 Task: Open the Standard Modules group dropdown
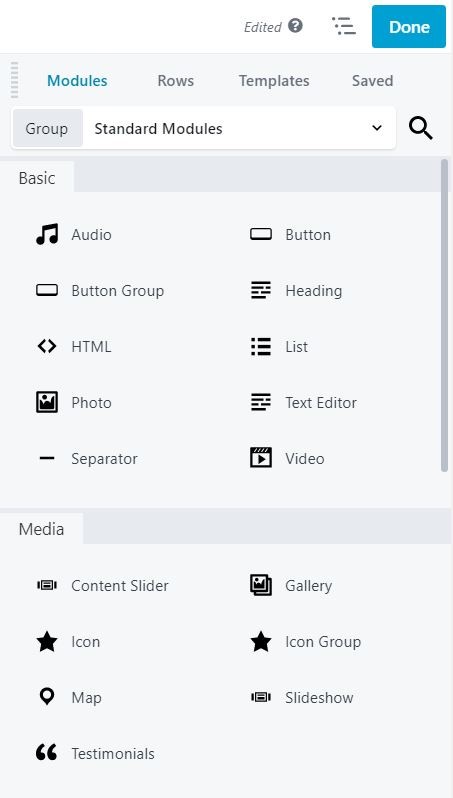click(x=239, y=128)
